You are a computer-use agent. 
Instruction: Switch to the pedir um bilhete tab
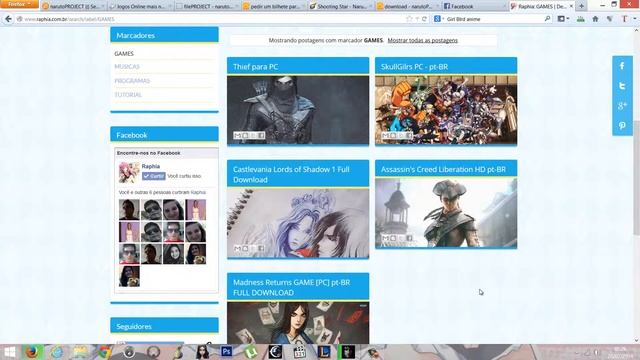[274, 6]
